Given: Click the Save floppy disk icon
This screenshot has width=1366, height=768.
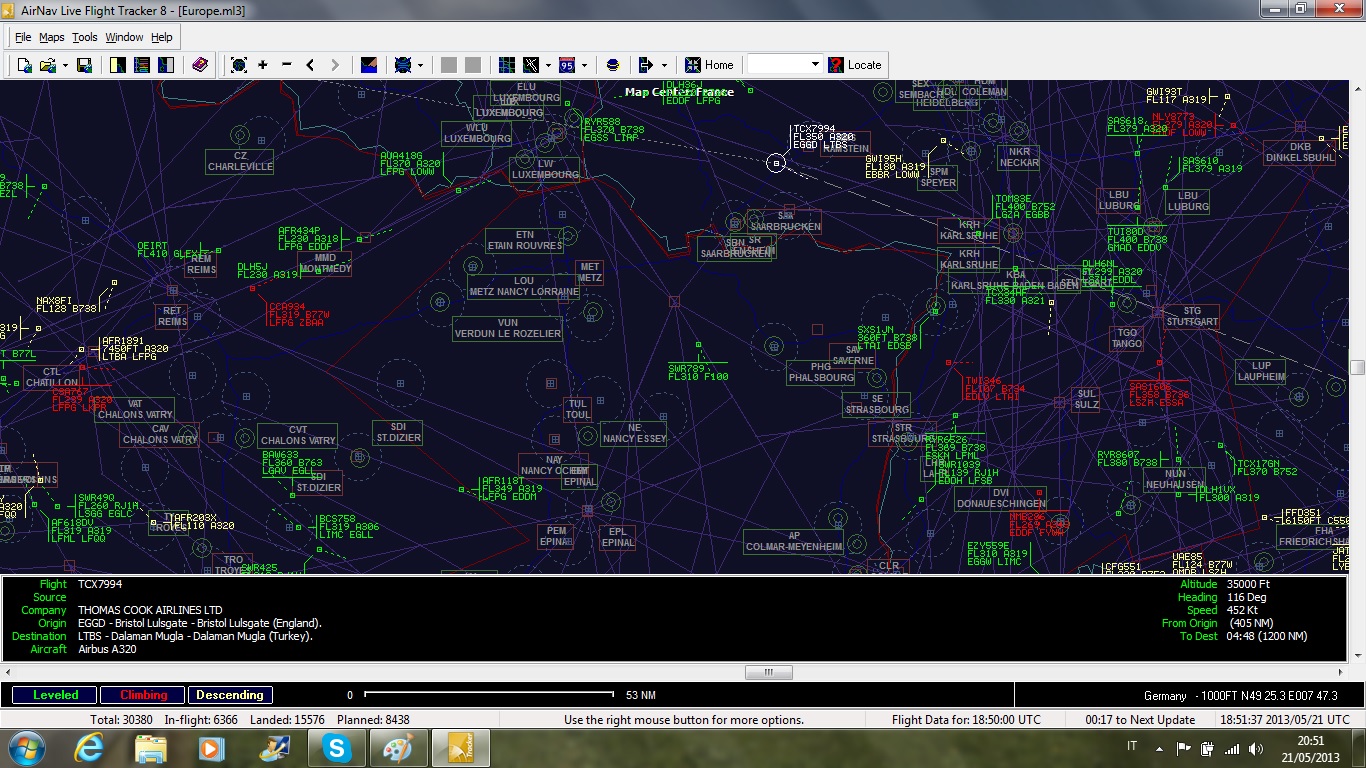Looking at the screenshot, I should [85, 65].
